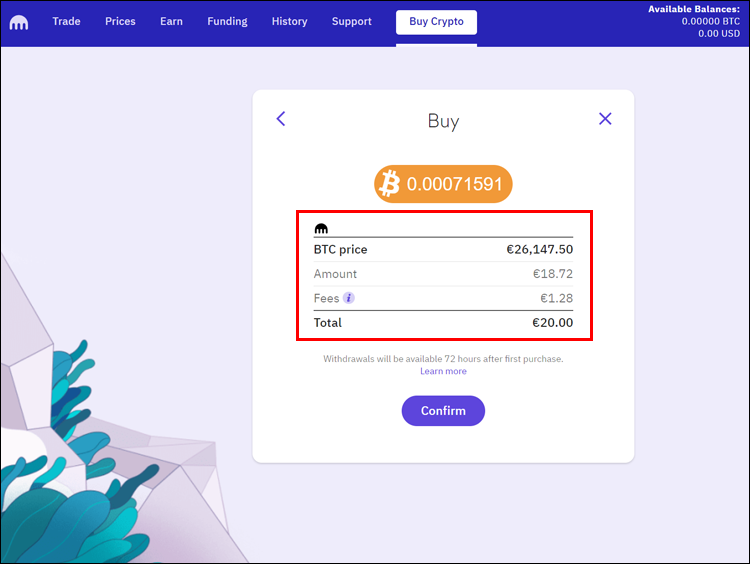Follow the Learn more link
This screenshot has height=564, width=750.
coord(443,371)
